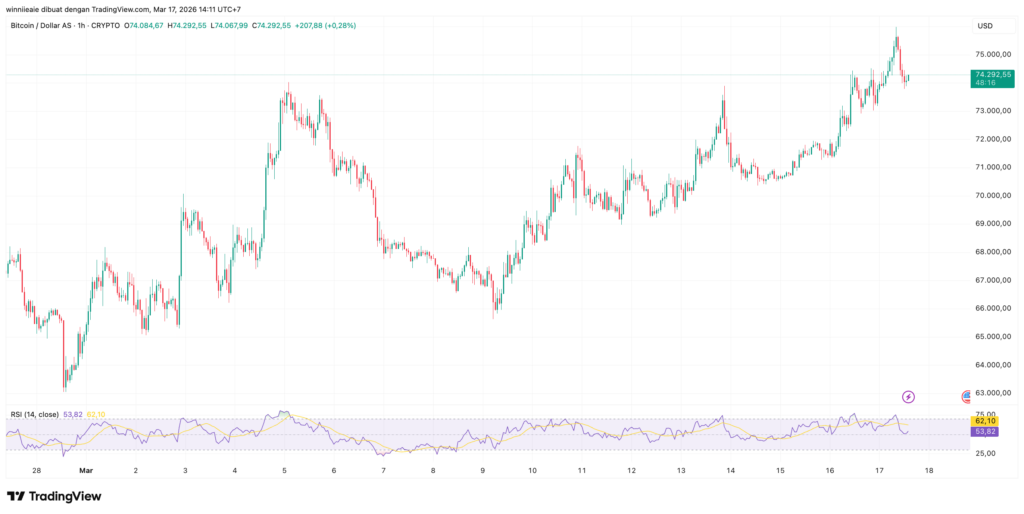Click the 66.000,00 price axis label
The image size is (1024, 514).
coord(993,308)
